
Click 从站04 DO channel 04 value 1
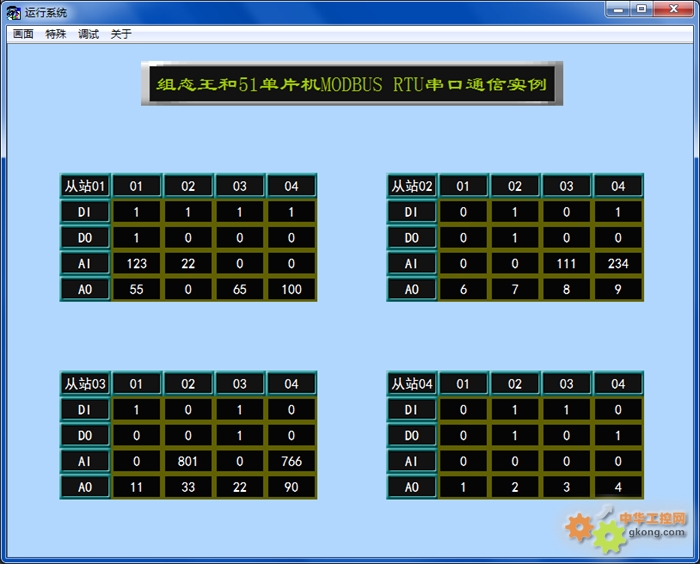(x=618, y=435)
